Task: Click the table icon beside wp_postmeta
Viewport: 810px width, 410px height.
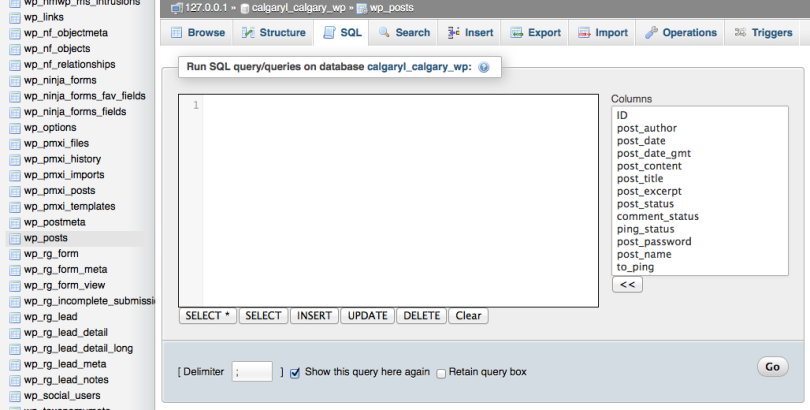Action: pyautogui.click(x=15, y=223)
